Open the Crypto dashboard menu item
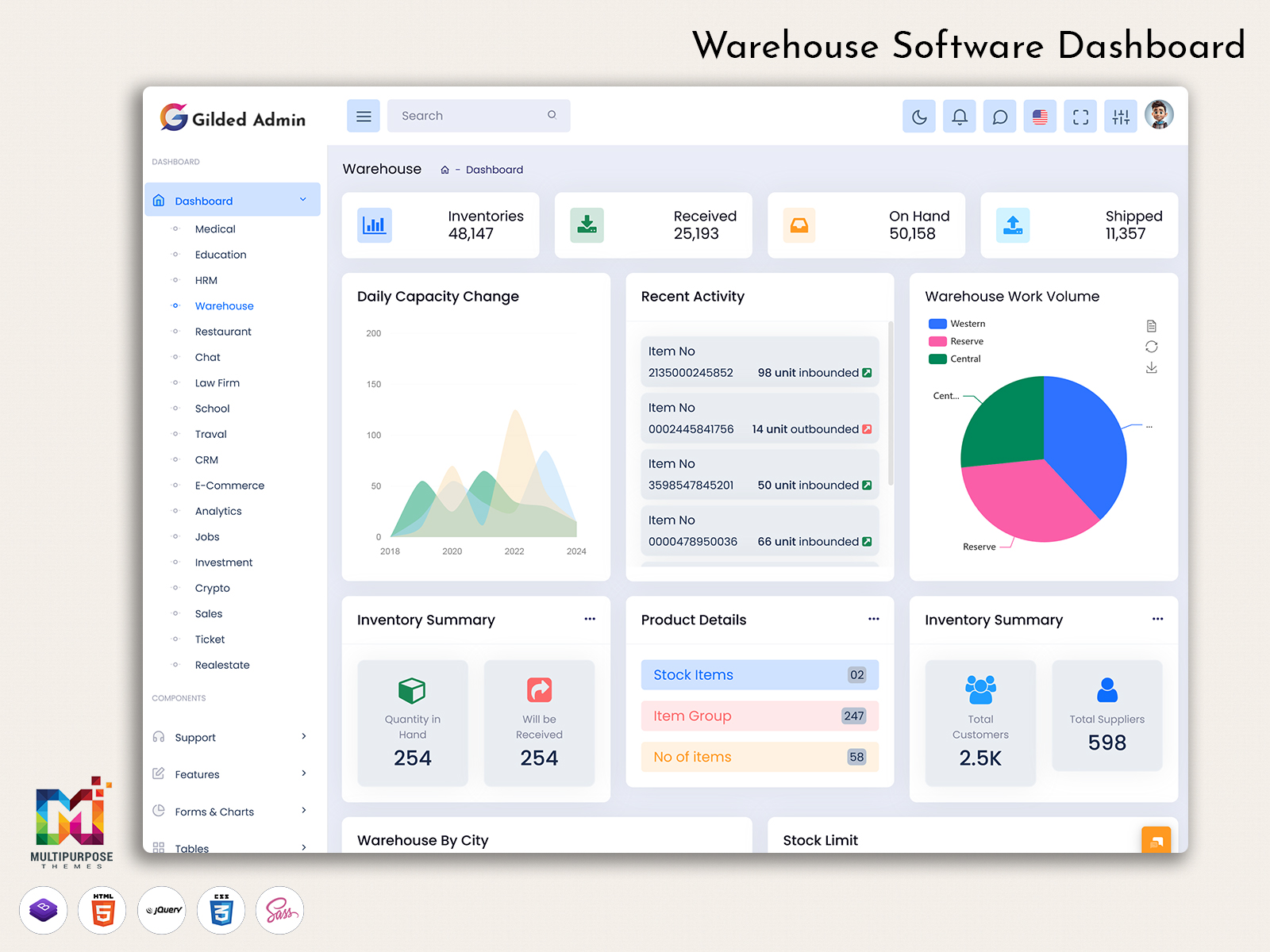 click(213, 588)
